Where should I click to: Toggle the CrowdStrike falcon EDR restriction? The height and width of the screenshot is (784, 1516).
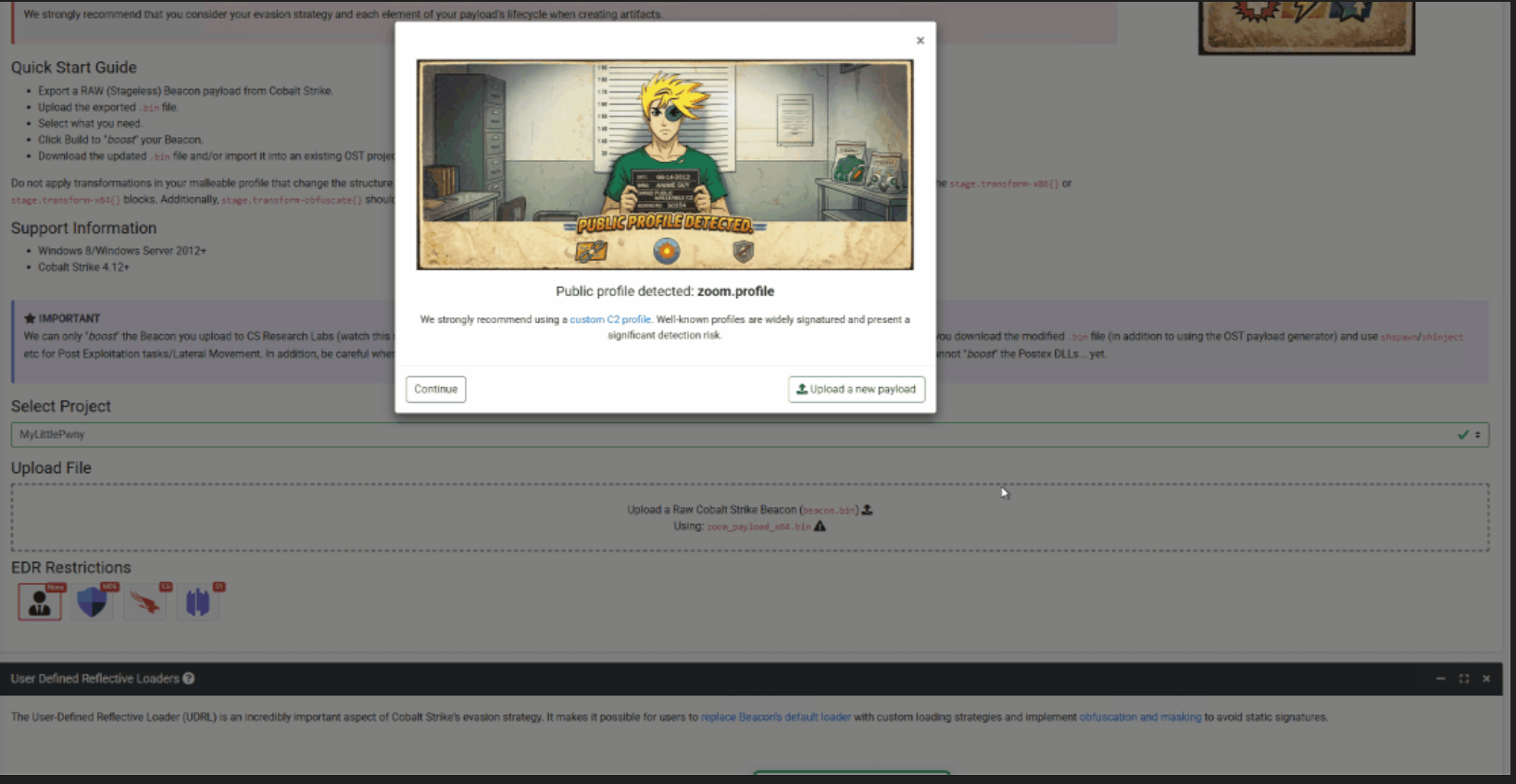(x=145, y=603)
